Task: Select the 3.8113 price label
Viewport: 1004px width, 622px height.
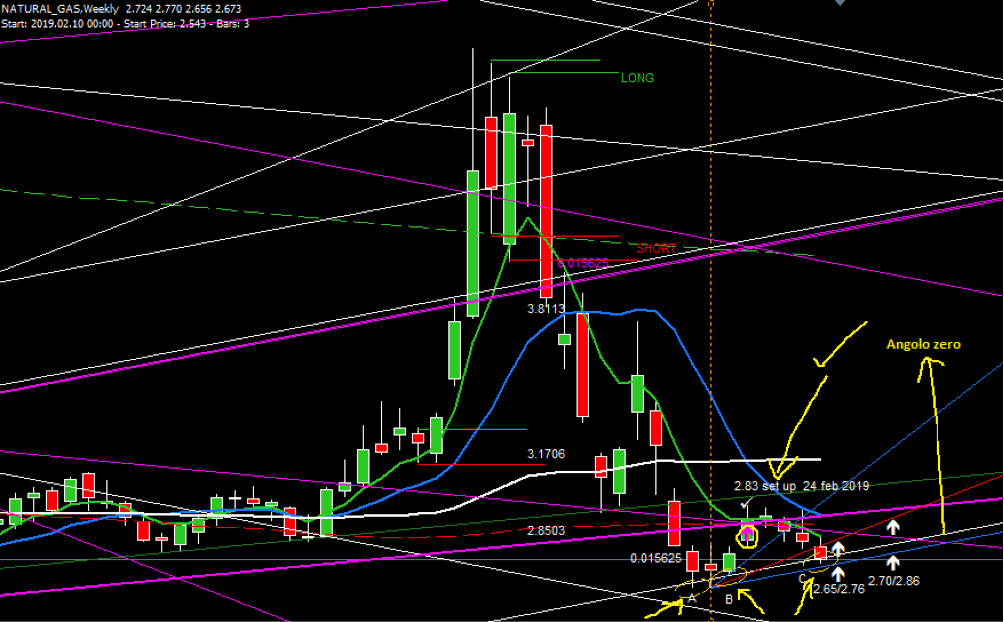Action: pos(546,309)
